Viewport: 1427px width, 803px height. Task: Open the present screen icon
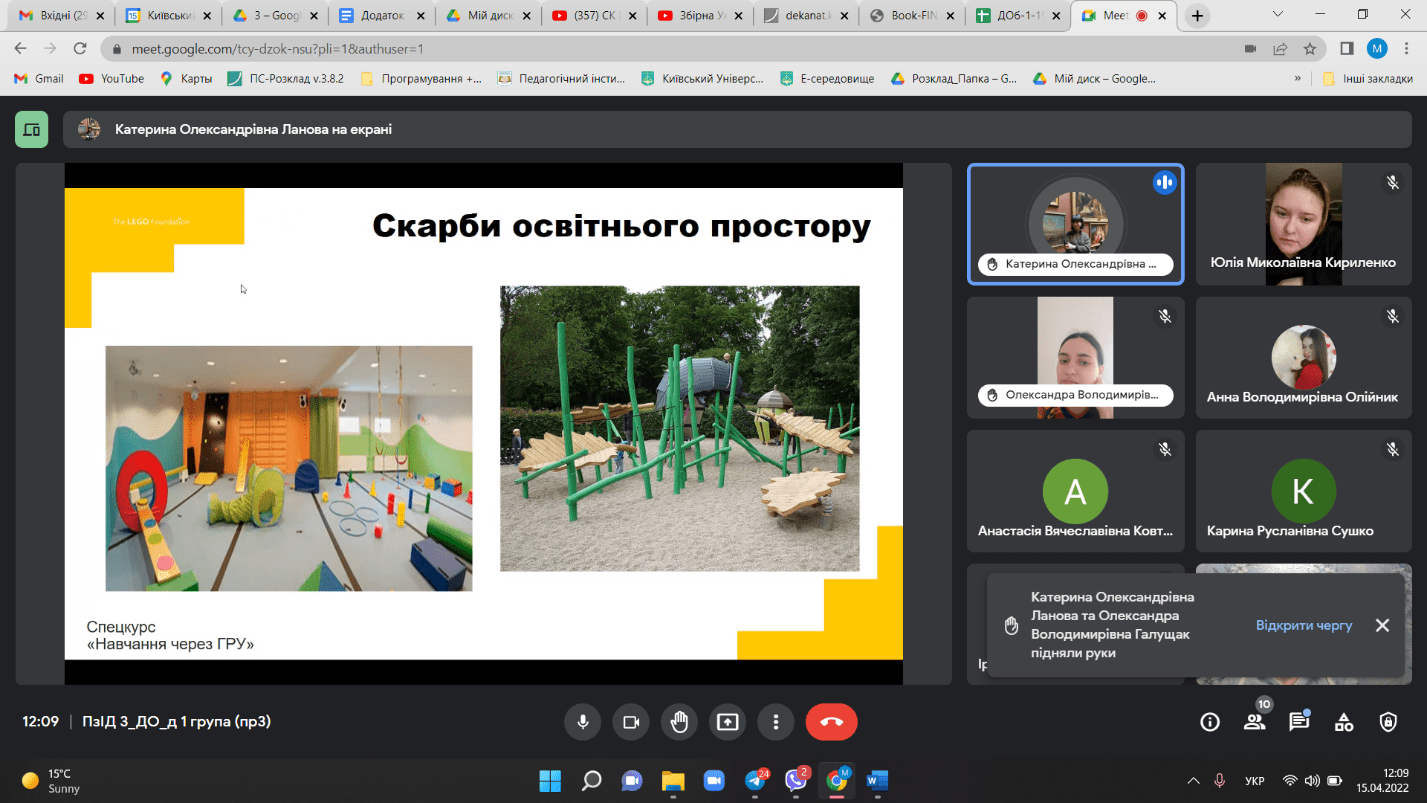728,722
